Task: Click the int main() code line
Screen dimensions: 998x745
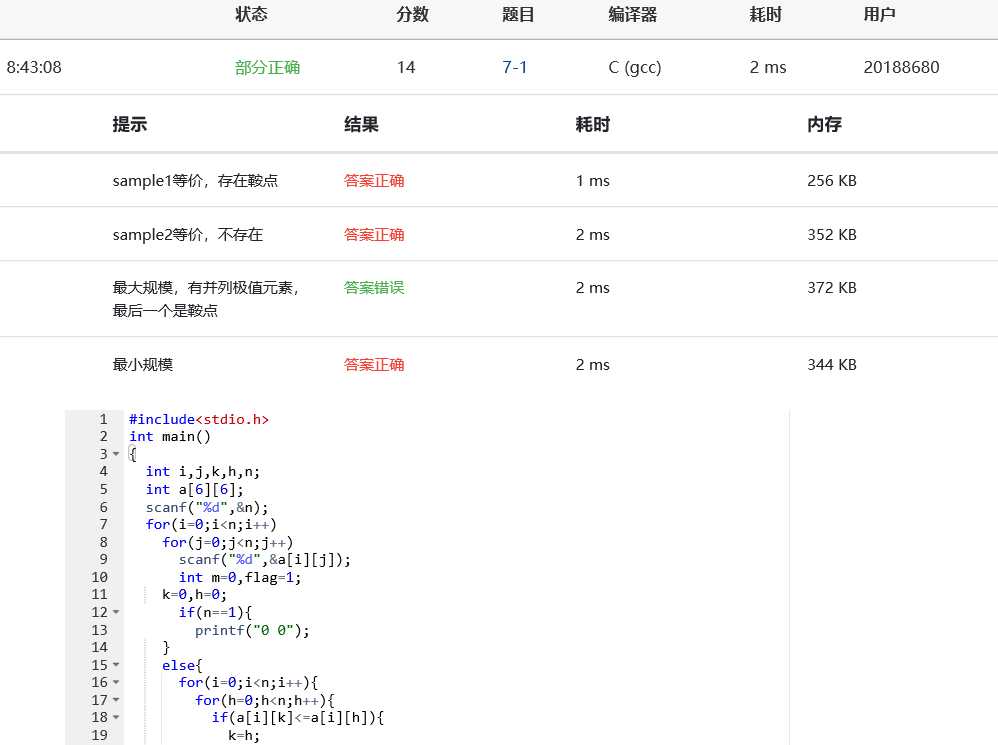Action: (x=170, y=436)
